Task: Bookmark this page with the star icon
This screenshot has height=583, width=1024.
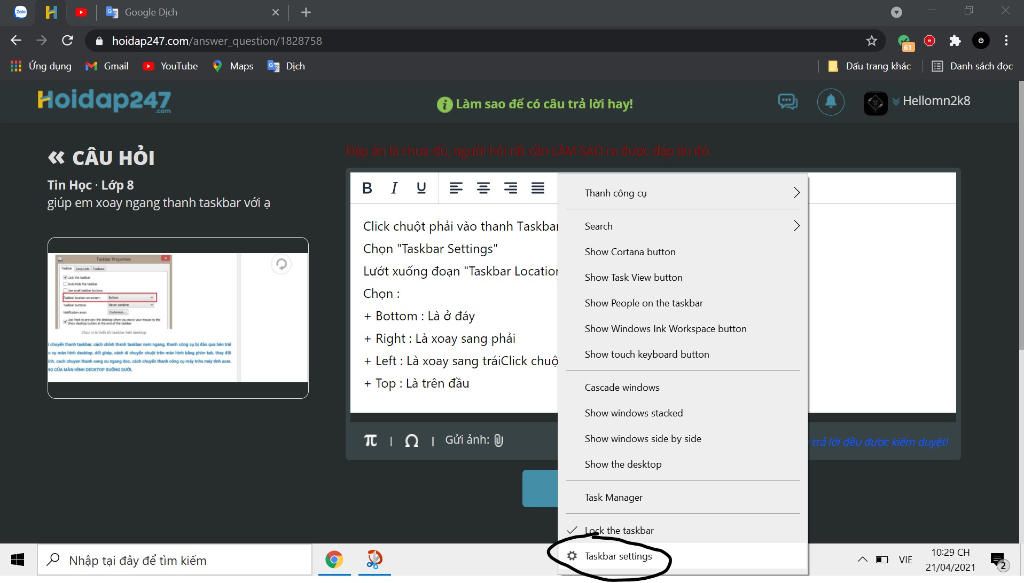Action: tap(871, 41)
